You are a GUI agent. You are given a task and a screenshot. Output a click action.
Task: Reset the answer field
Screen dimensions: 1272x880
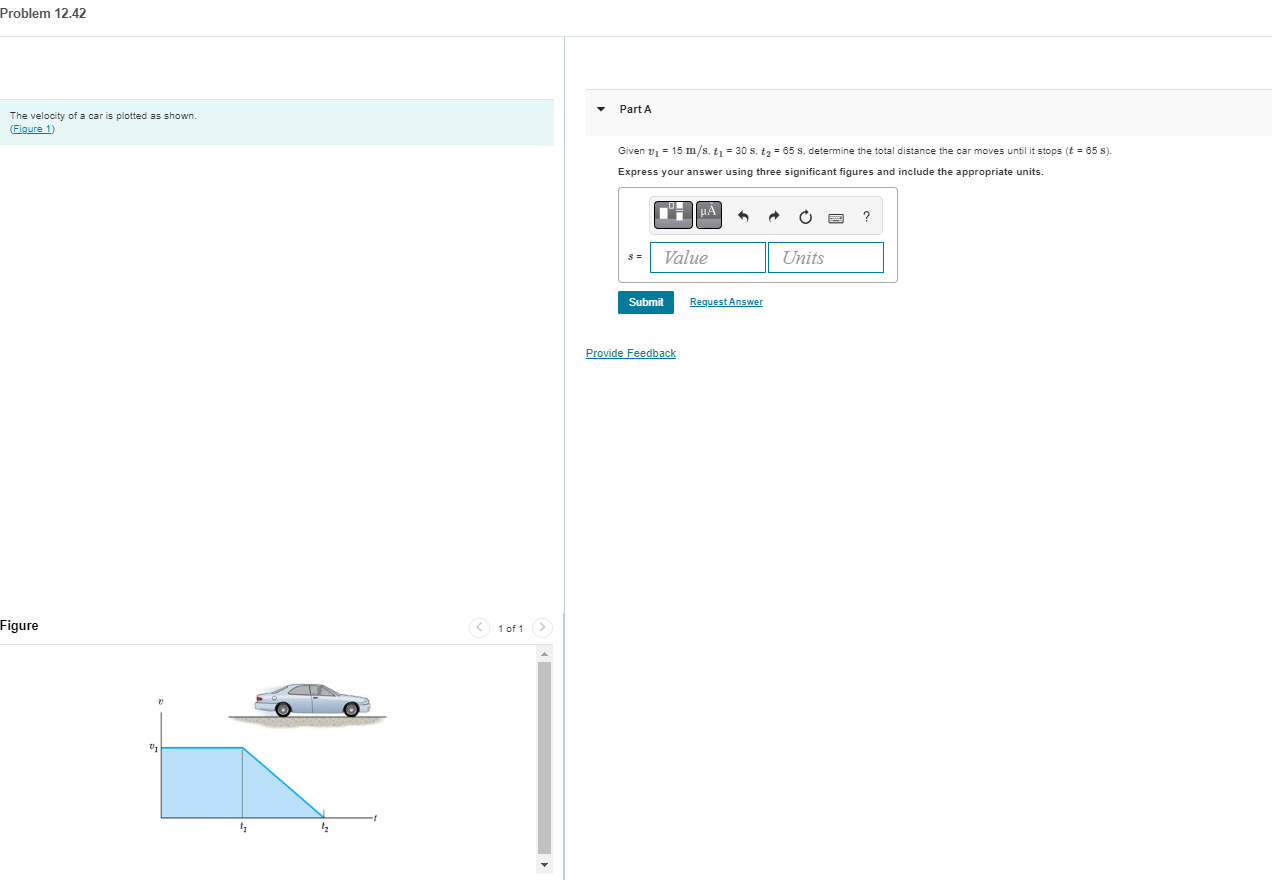coord(805,216)
